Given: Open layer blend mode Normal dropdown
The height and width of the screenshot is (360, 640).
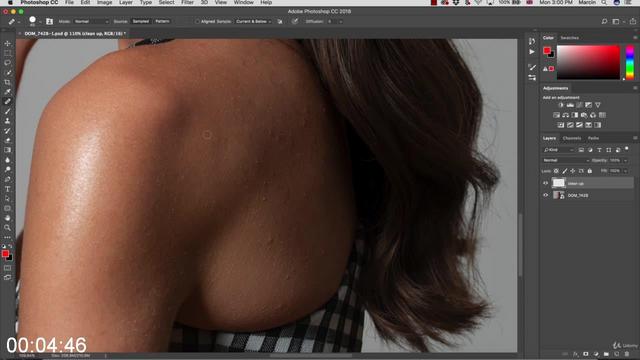Looking at the screenshot, I should pyautogui.click(x=566, y=160).
